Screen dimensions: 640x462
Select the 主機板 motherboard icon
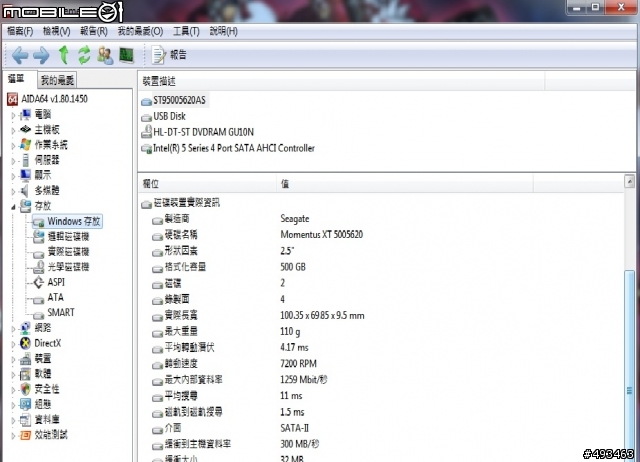25,129
